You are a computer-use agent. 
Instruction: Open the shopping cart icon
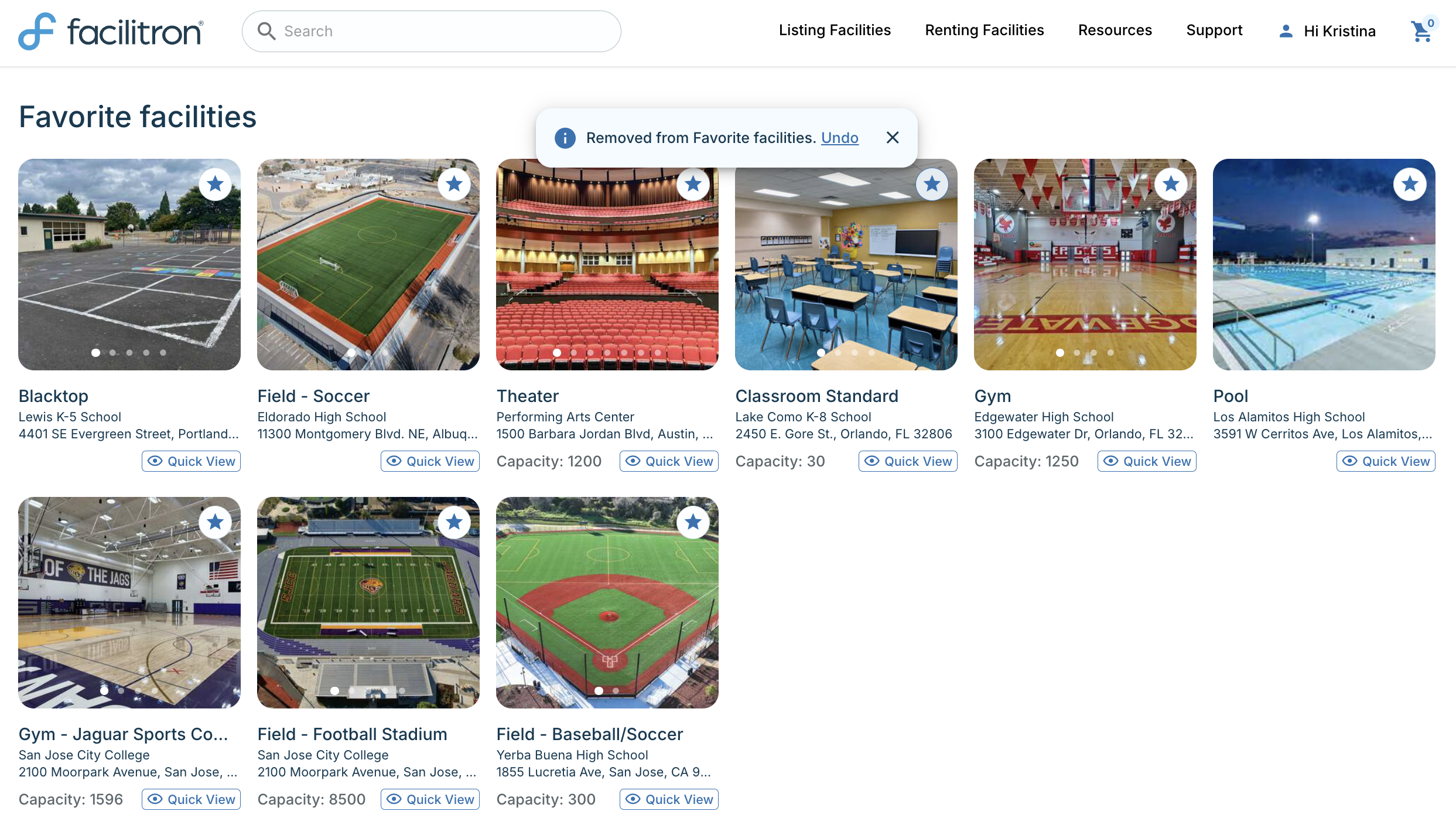coord(1421,32)
